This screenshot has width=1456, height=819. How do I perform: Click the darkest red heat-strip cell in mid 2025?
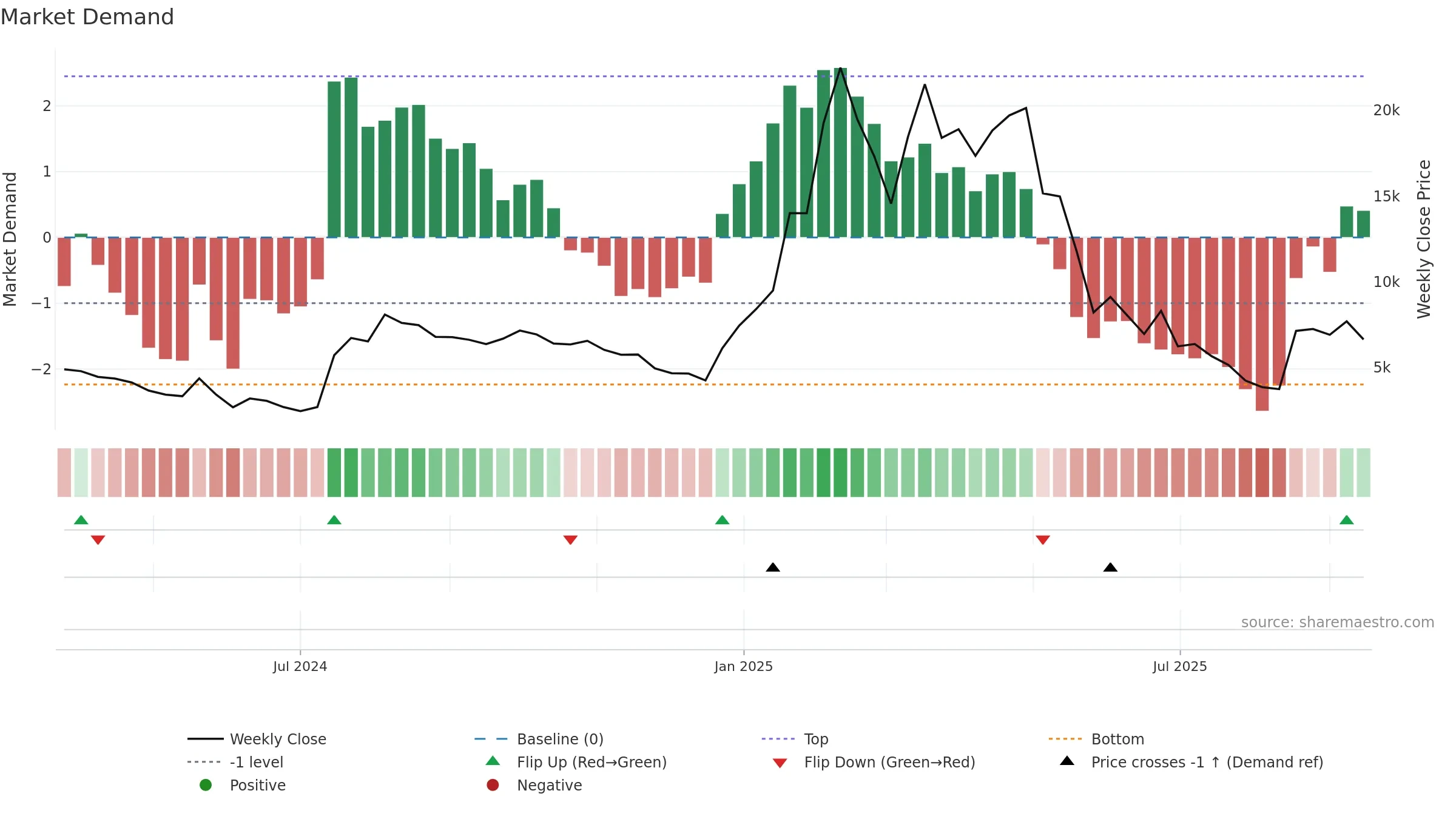[1262, 473]
